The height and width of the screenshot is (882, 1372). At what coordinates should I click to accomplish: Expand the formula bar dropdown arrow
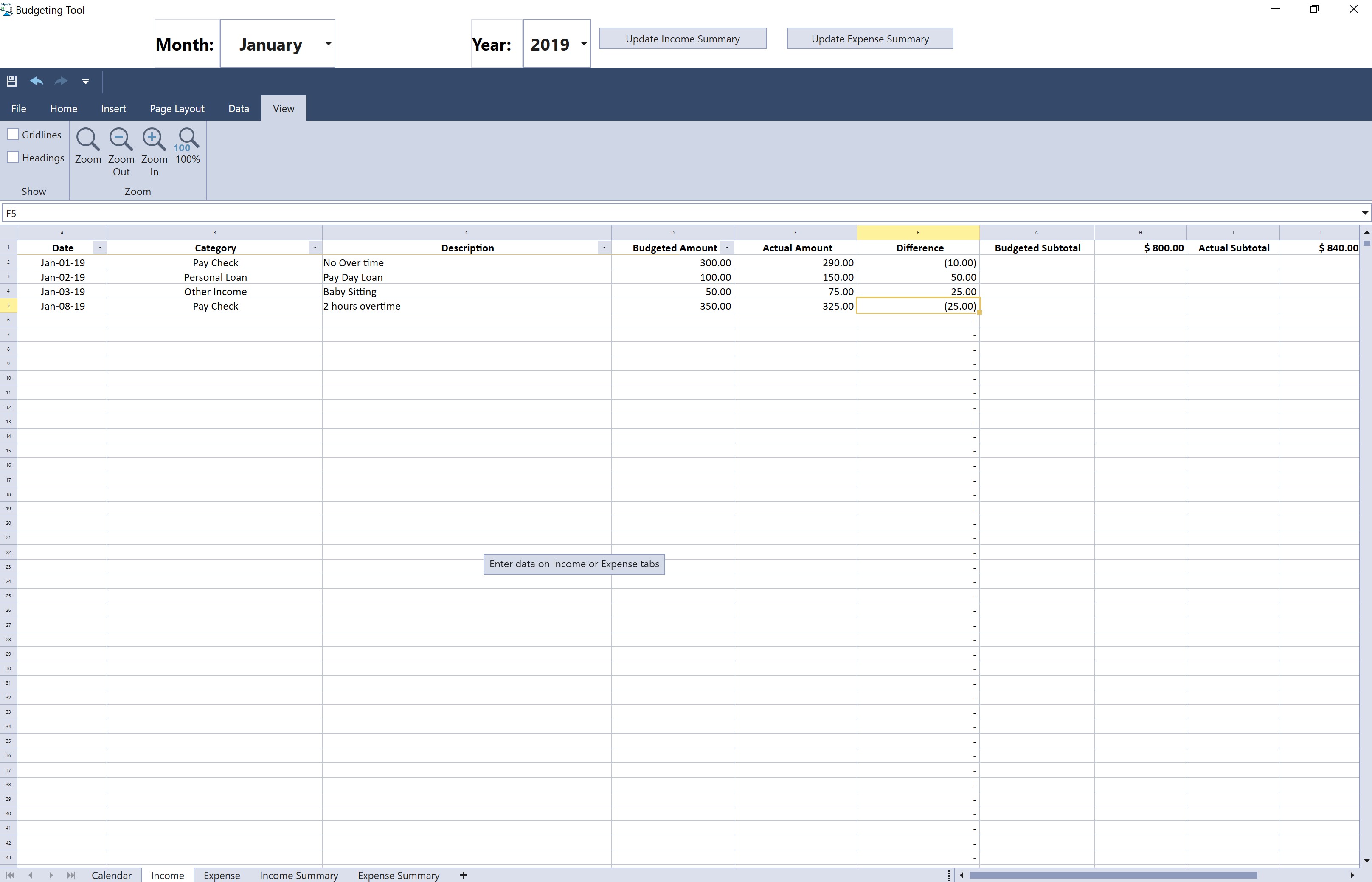pyautogui.click(x=1364, y=213)
